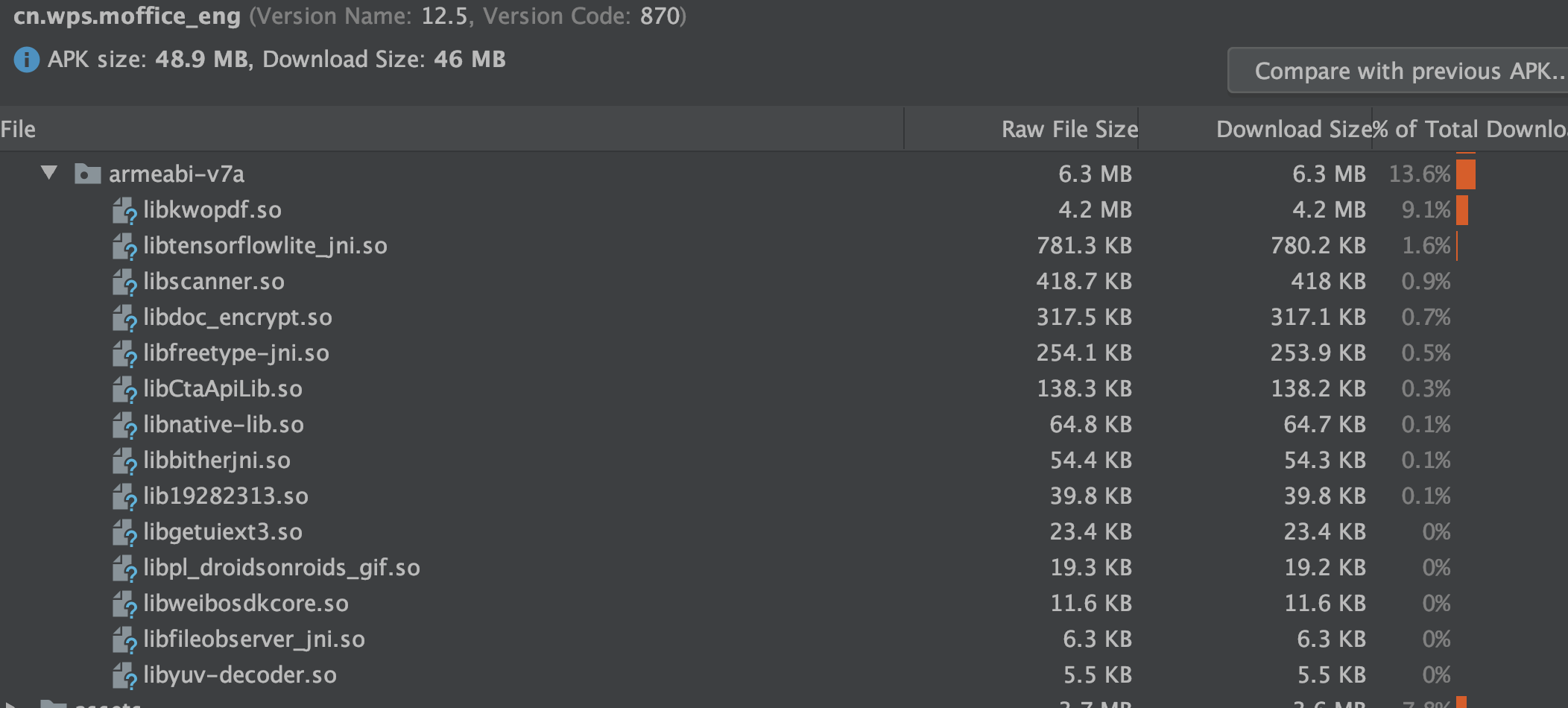The image size is (1568, 708).
Task: Click the libfileobserver_jni.so file icon
Action: (x=124, y=640)
